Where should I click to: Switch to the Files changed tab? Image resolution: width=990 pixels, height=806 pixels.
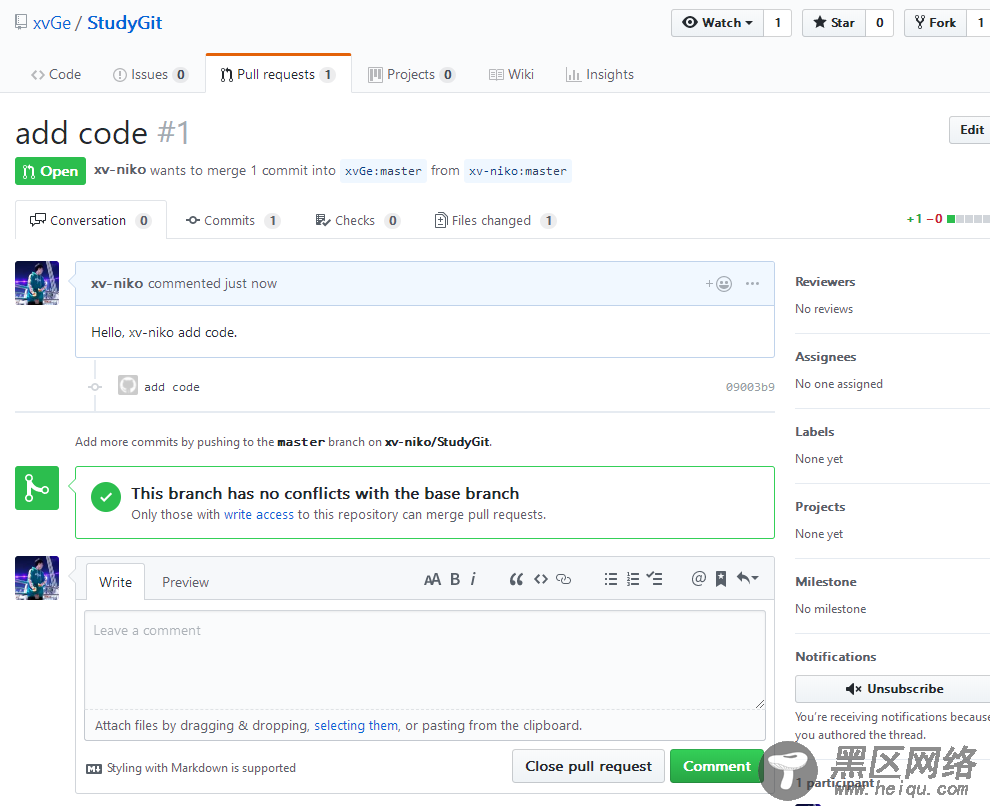click(x=490, y=221)
